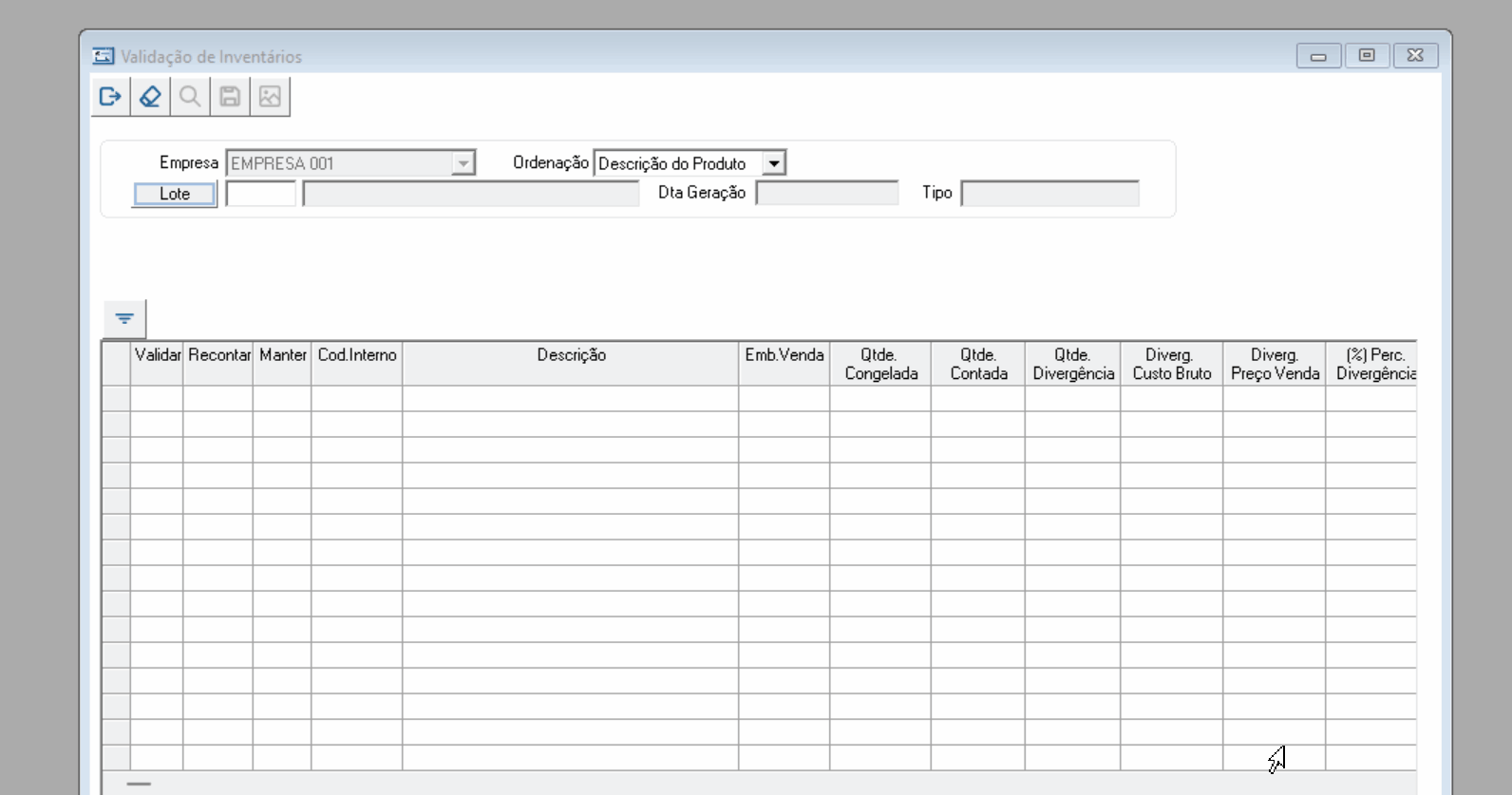This screenshot has width=1512, height=795.
Task: Open the filter icon above the grid
Action: pos(124,318)
